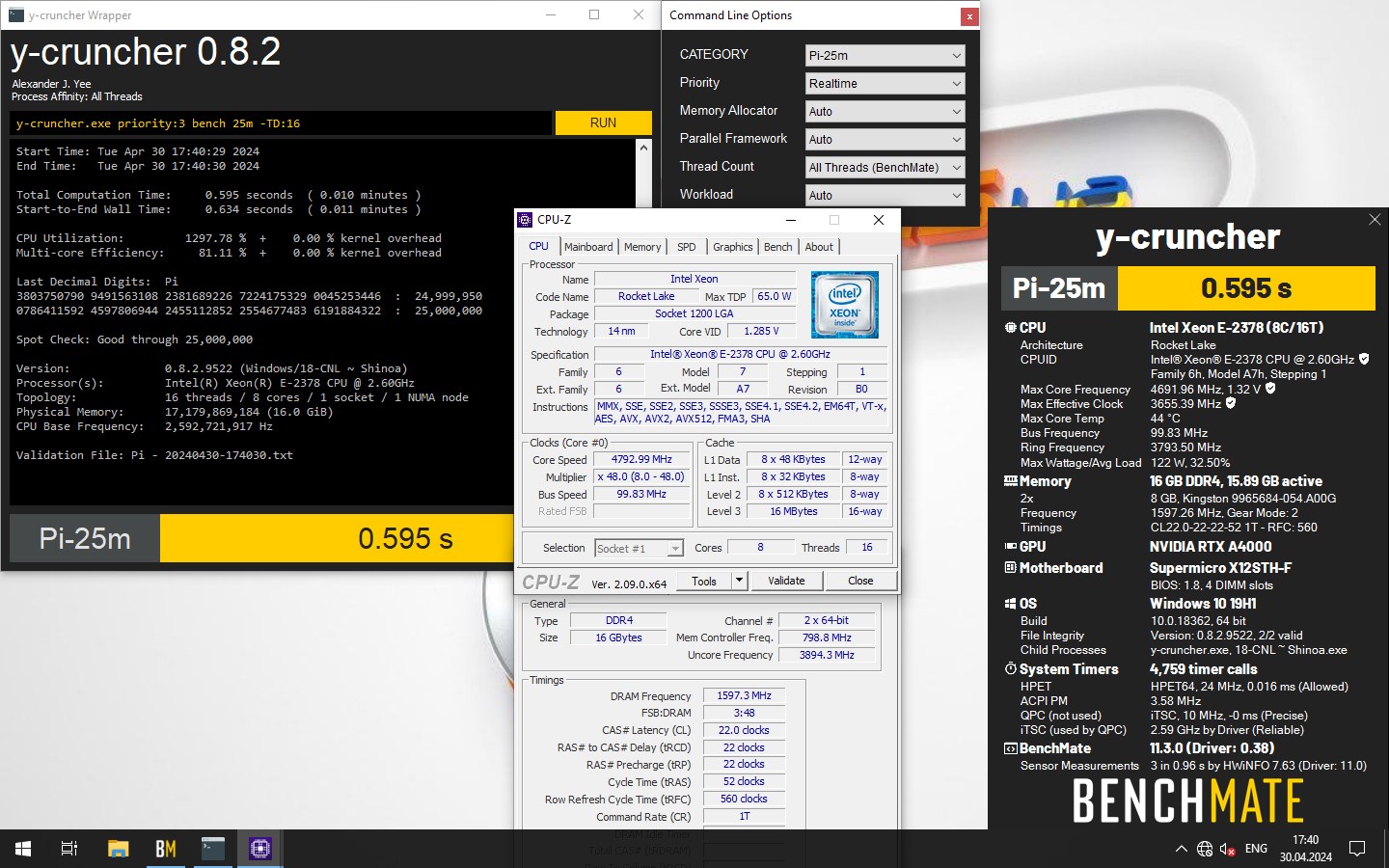This screenshot has width=1389, height=868.
Task: Click the System Timers clock icon
Action: [1011, 668]
